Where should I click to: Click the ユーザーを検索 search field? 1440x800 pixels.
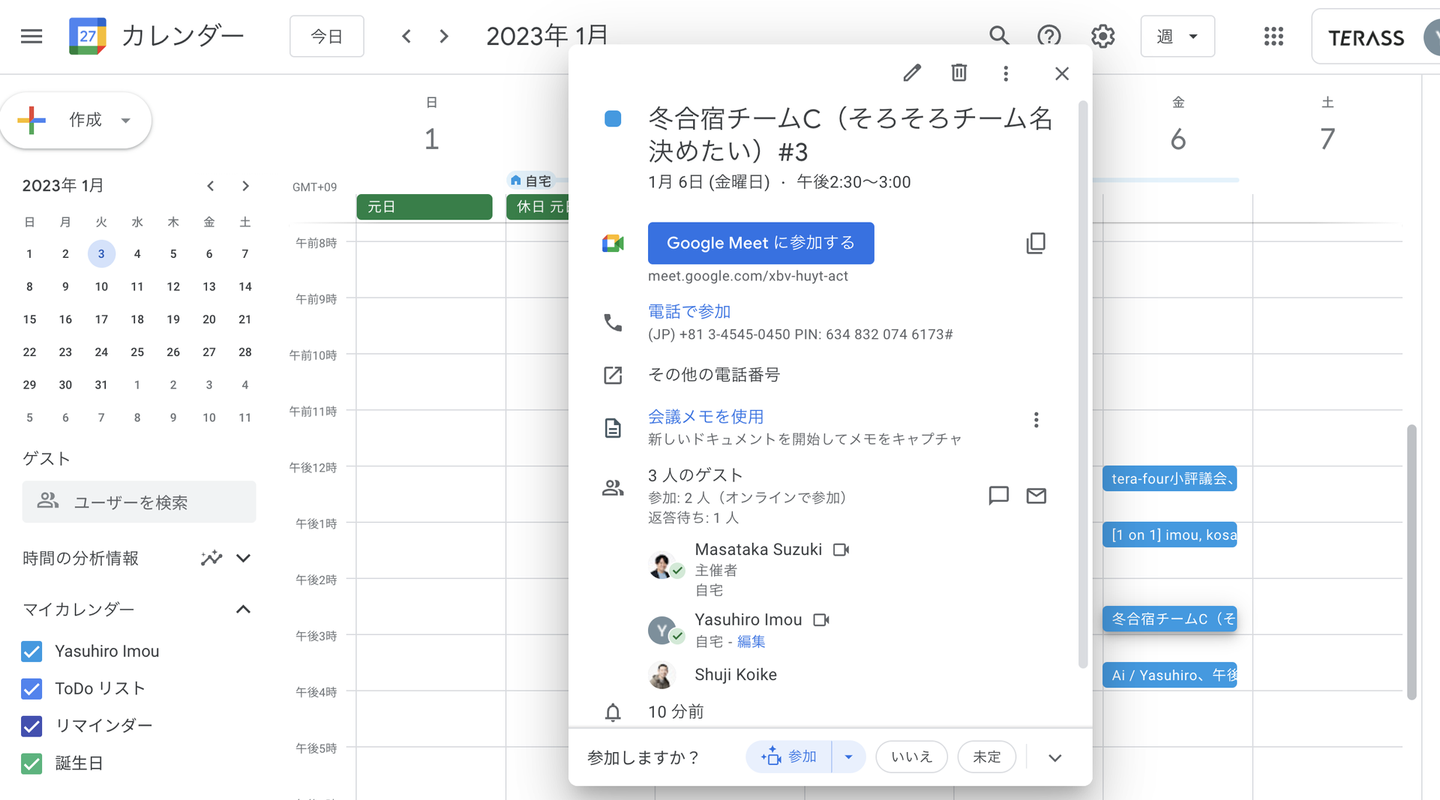pos(139,502)
